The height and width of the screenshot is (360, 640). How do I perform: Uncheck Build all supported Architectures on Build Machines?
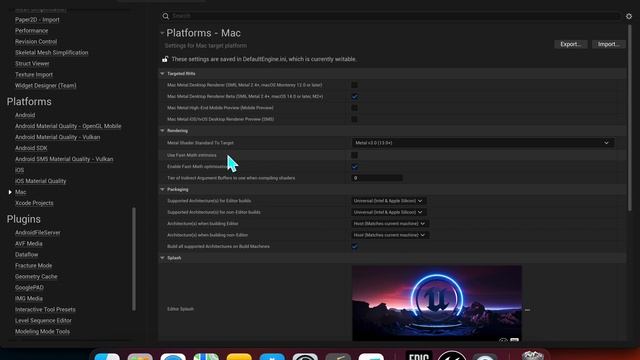click(354, 247)
